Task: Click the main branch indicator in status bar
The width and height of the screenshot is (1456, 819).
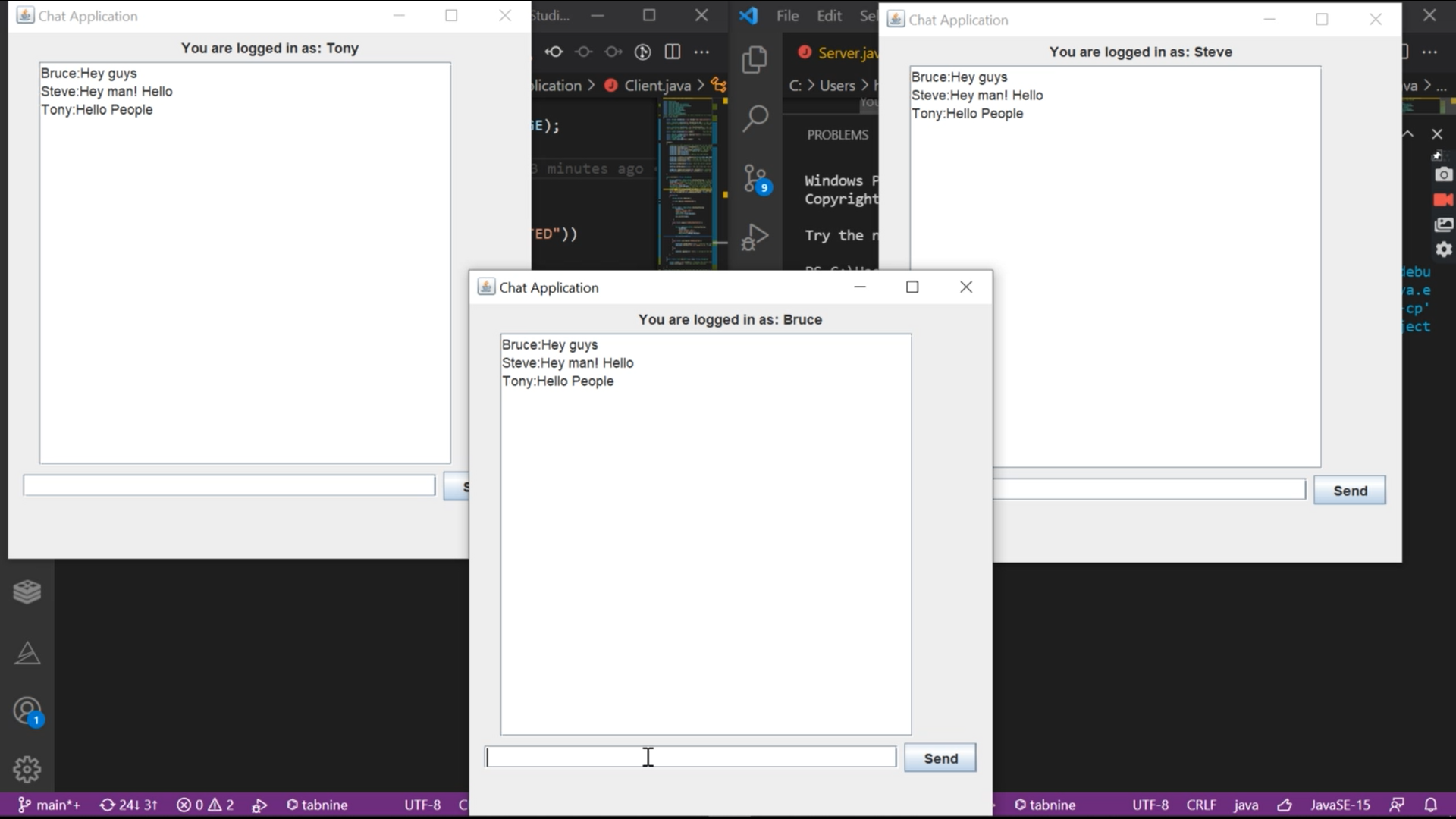Action: tap(50, 805)
